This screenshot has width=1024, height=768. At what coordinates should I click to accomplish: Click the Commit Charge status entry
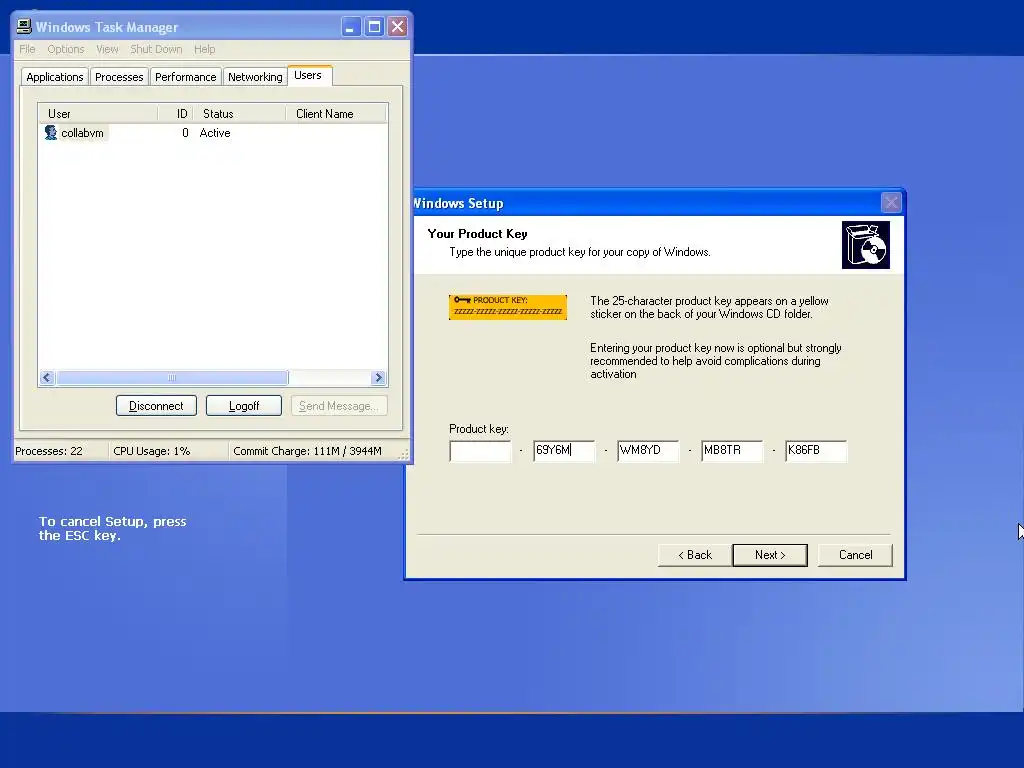point(308,451)
